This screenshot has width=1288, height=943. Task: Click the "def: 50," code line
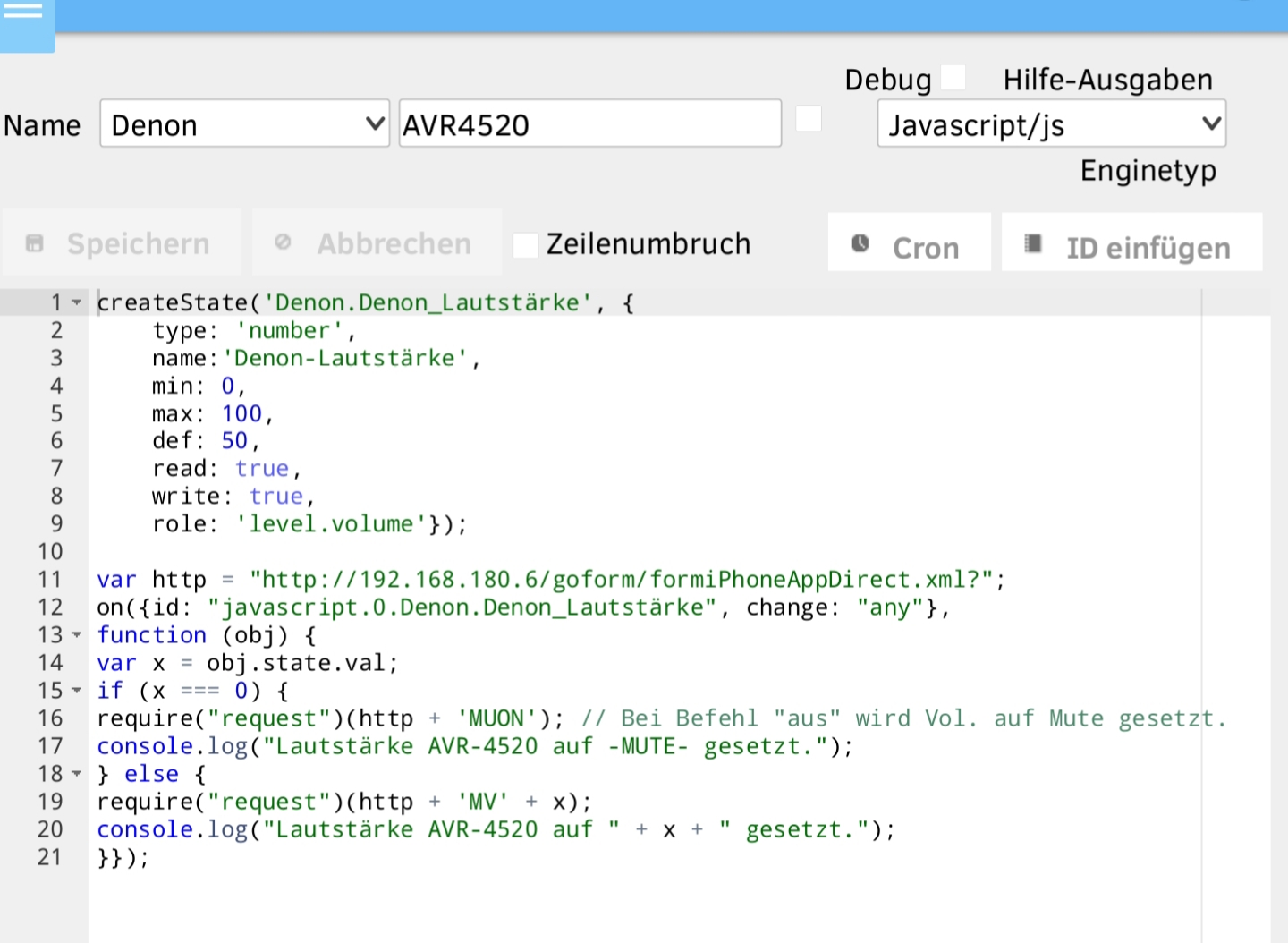[205, 441]
